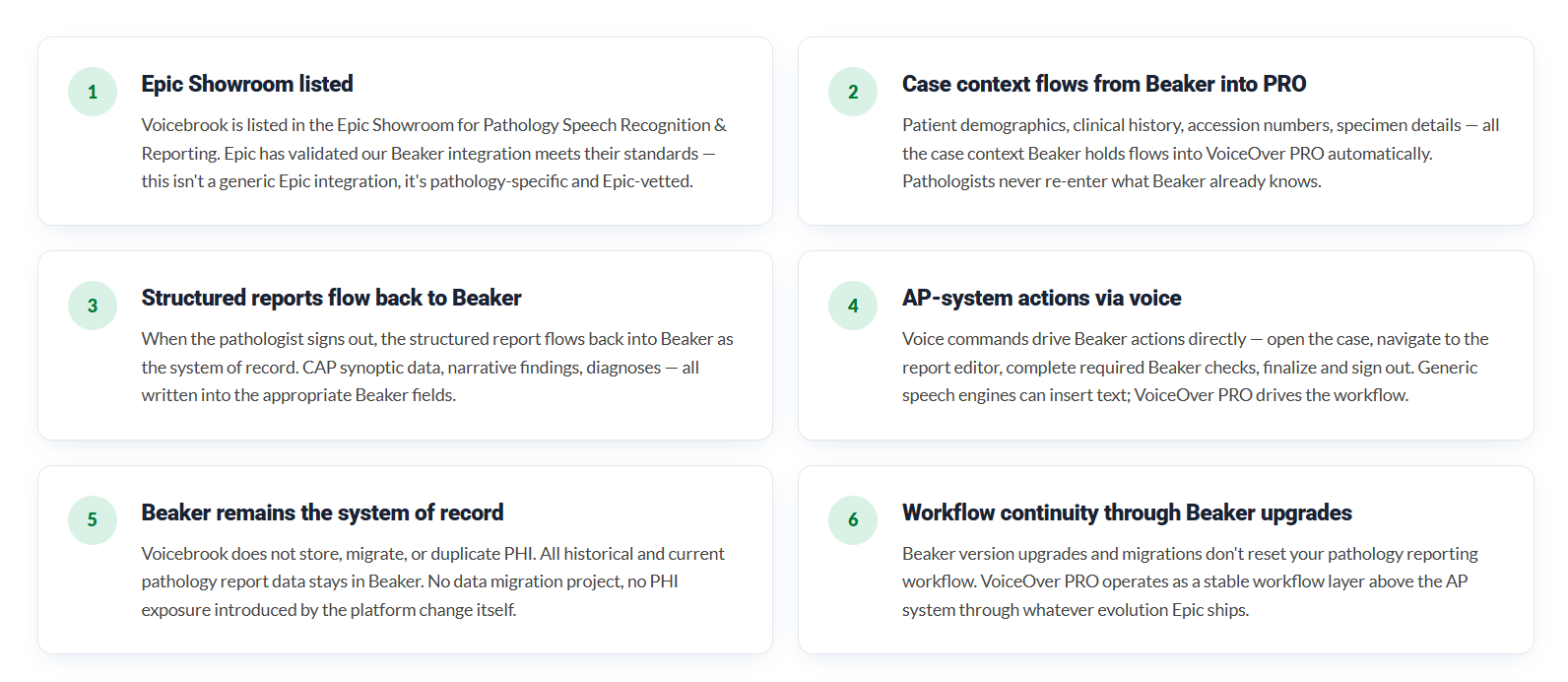Click the green number 4 circle badge

coord(853,306)
